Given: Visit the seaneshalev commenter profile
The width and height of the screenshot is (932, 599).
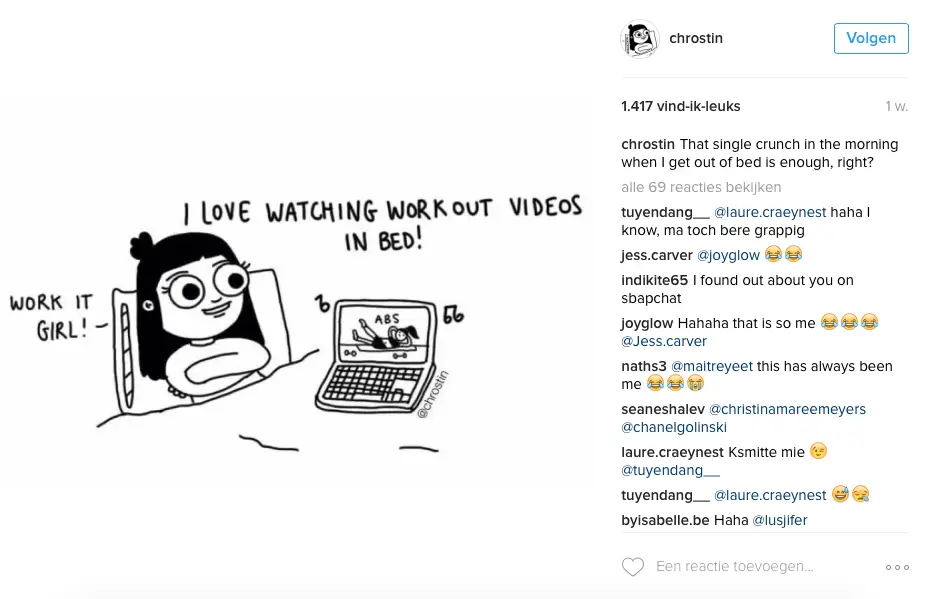Looking at the screenshot, I should tap(663, 409).
